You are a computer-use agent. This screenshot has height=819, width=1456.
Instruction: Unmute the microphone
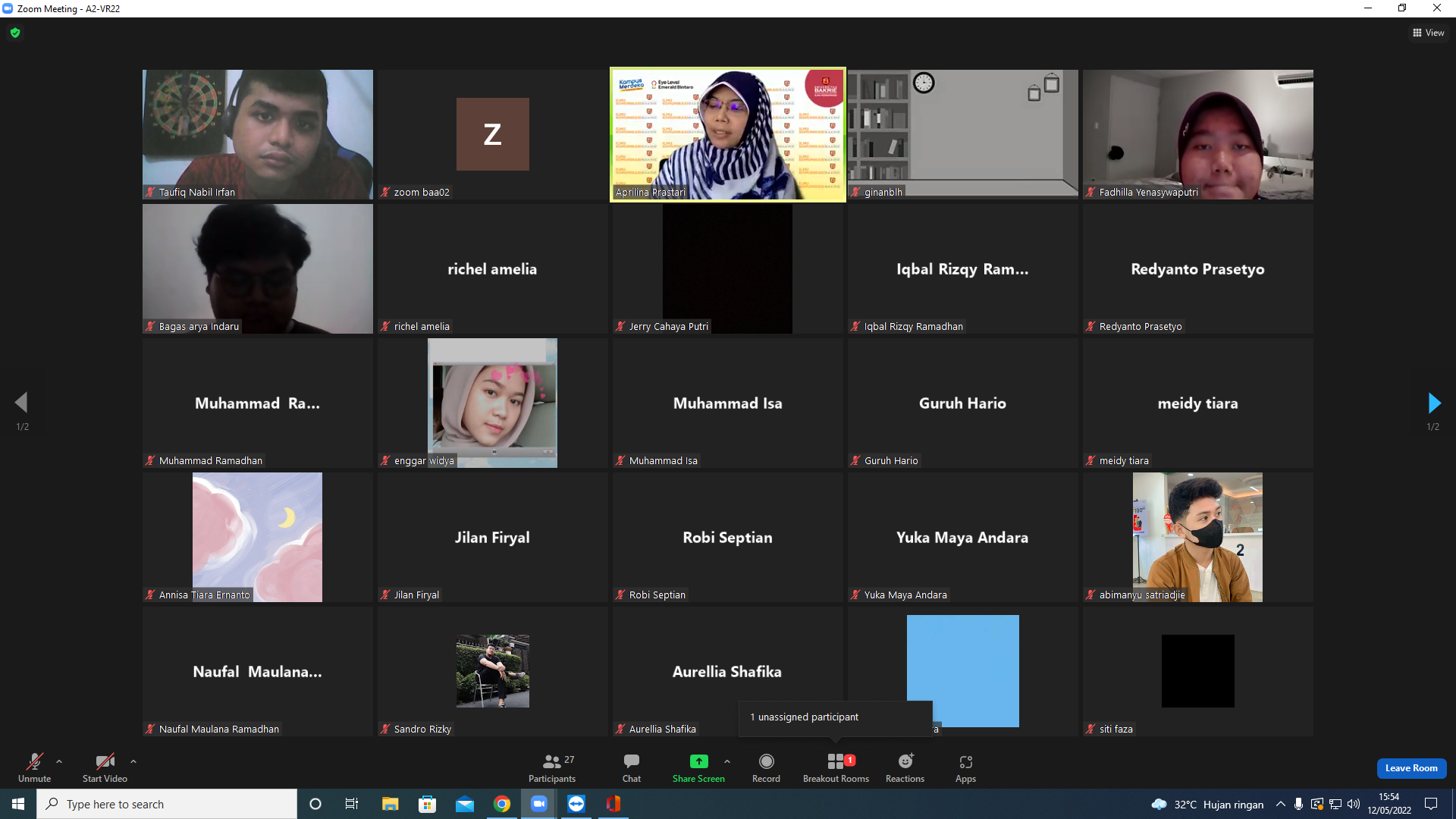click(35, 767)
